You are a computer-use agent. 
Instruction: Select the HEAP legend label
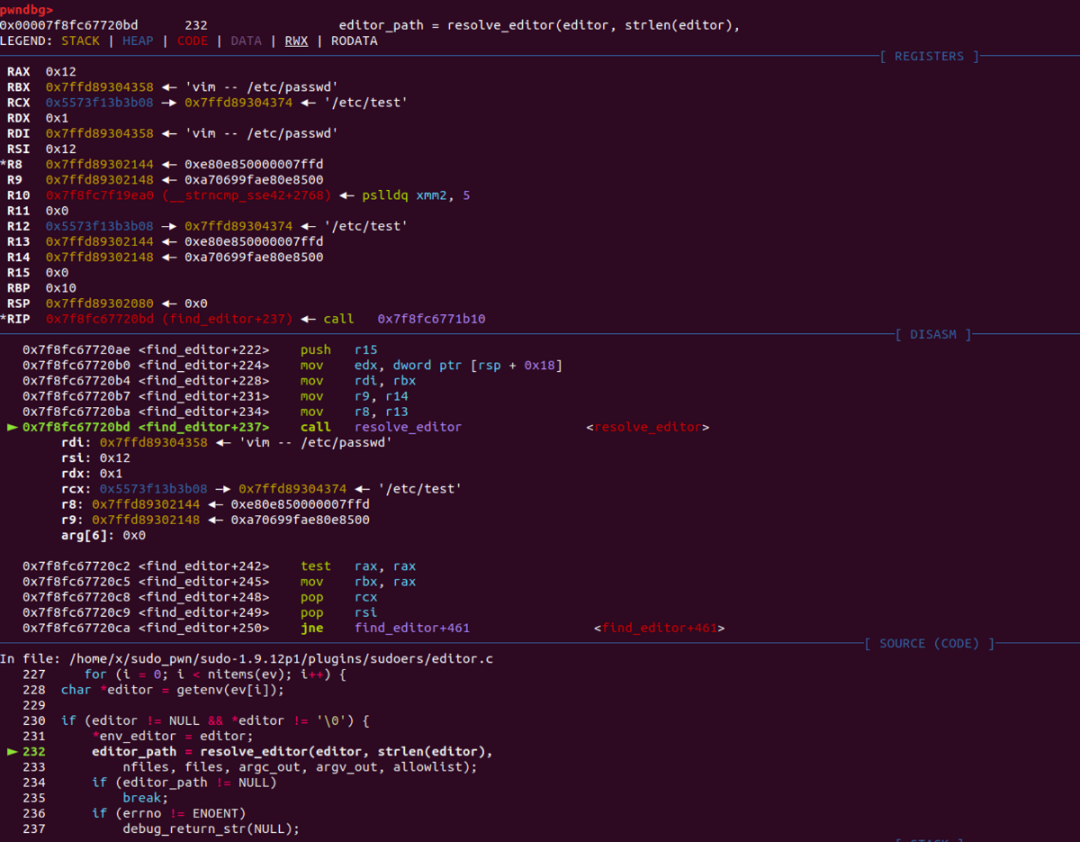coord(138,41)
